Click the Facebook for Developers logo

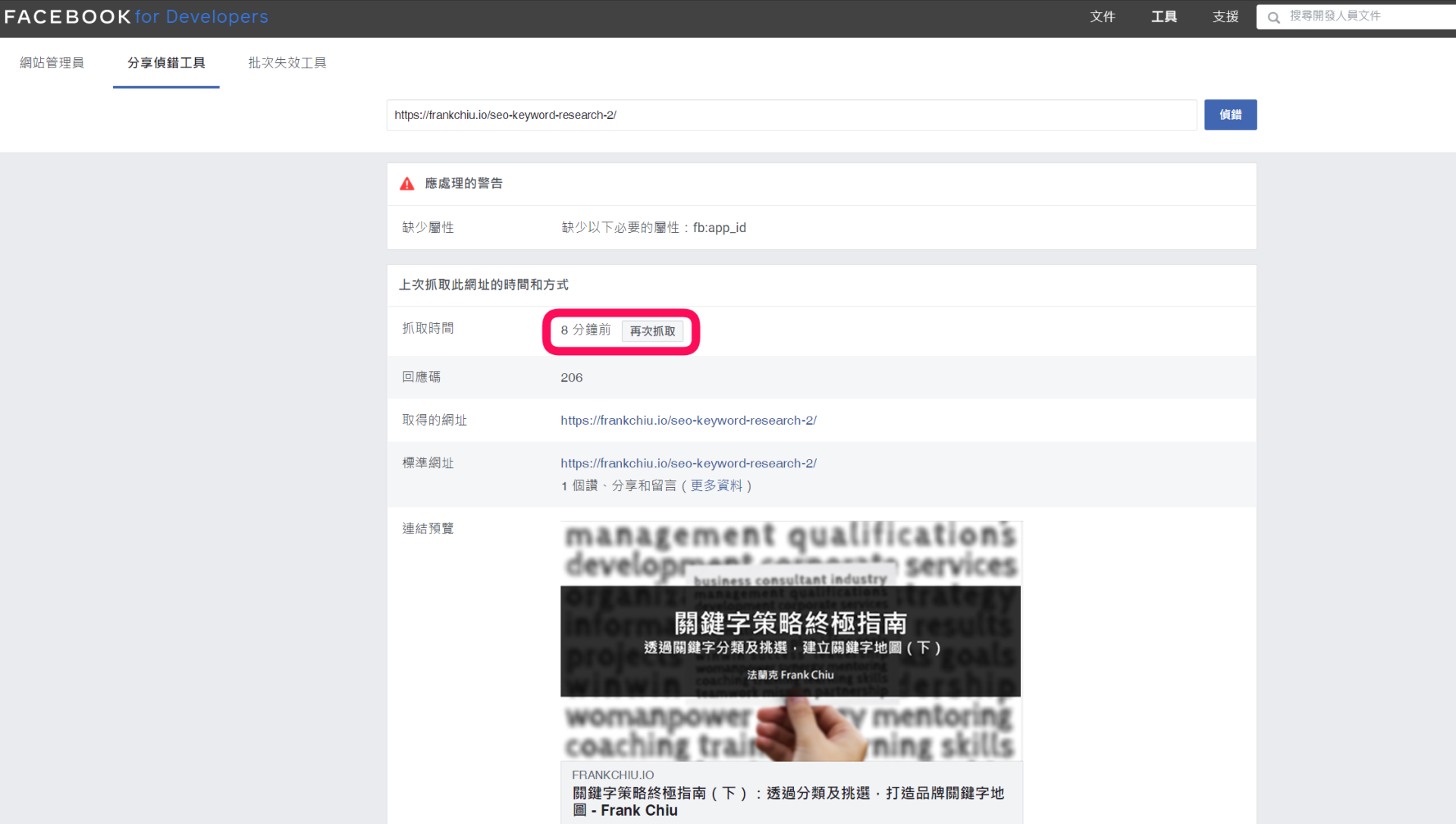coord(136,17)
